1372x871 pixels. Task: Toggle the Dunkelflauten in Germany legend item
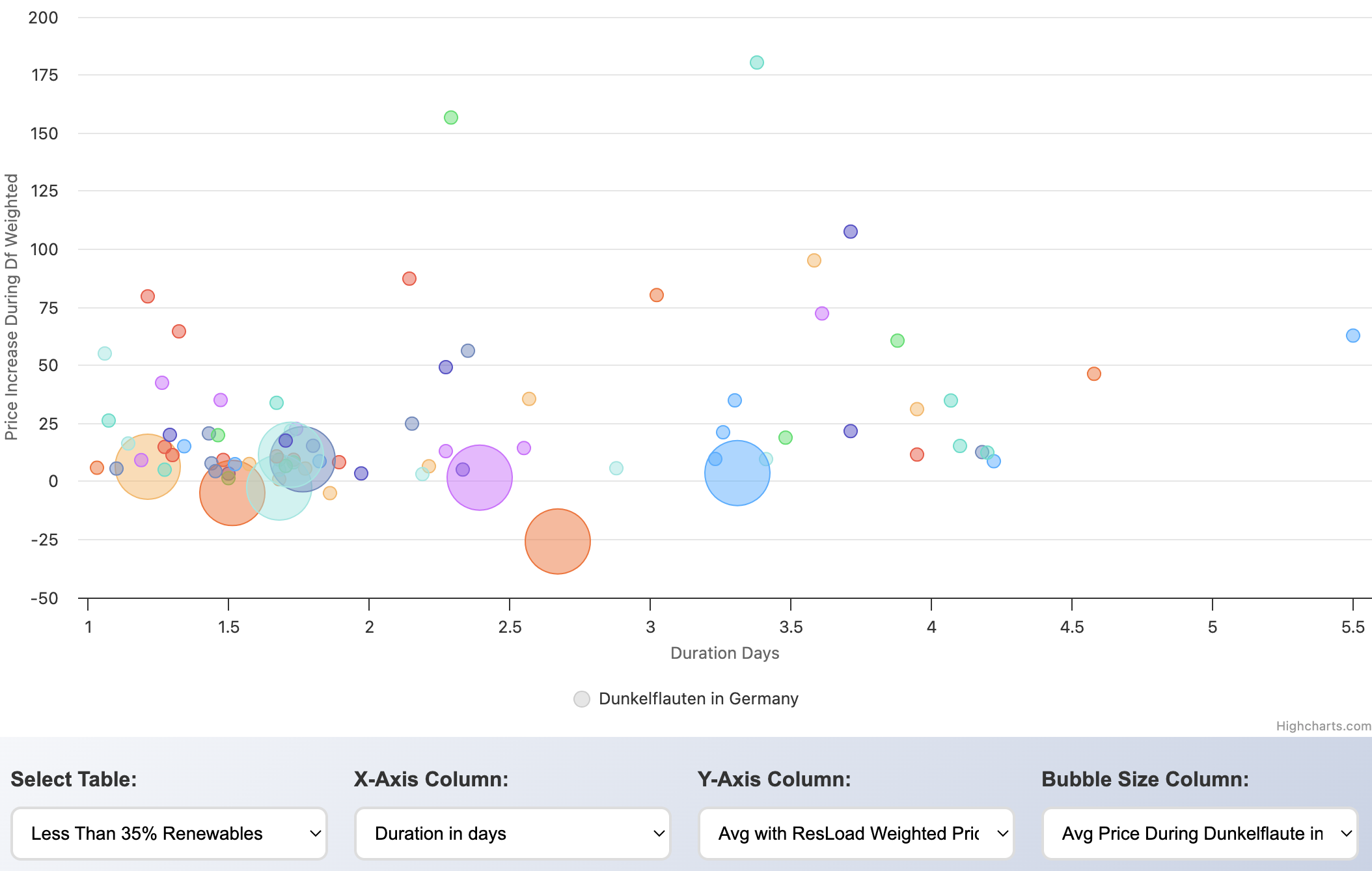[x=698, y=698]
